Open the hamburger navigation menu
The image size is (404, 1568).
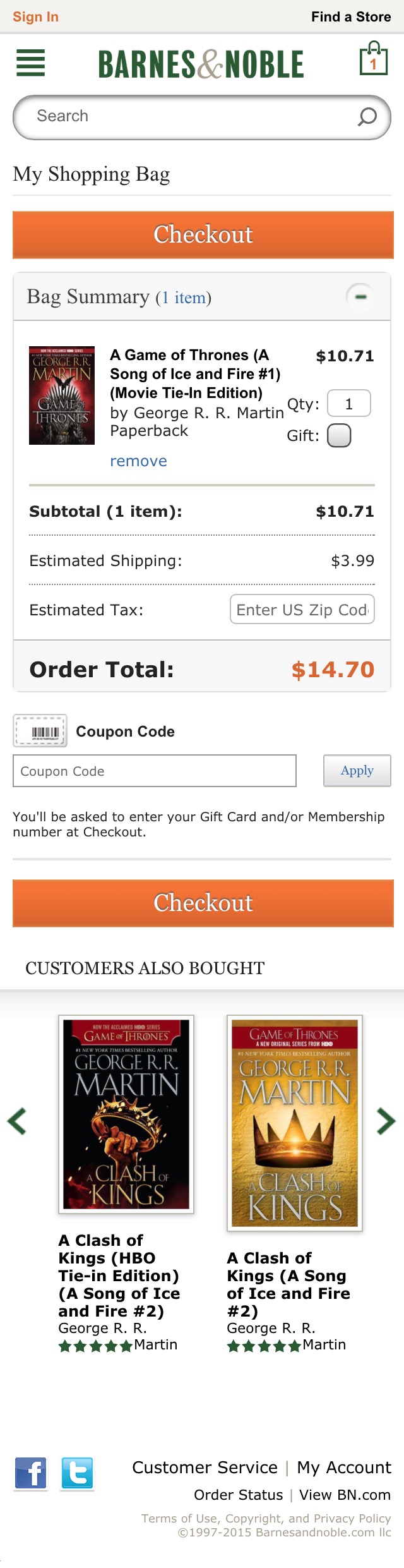point(30,63)
